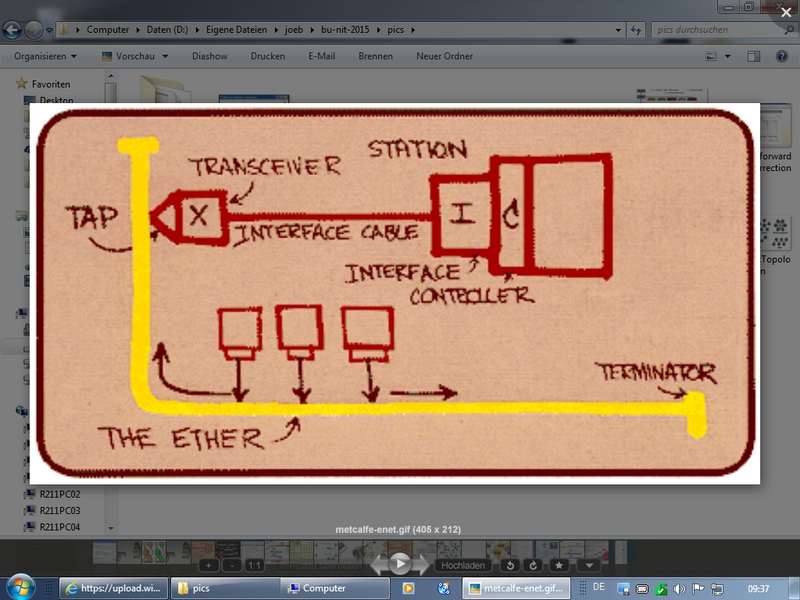The width and height of the screenshot is (800, 600).
Task: Zoom in with the plus button
Action: [x=208, y=565]
